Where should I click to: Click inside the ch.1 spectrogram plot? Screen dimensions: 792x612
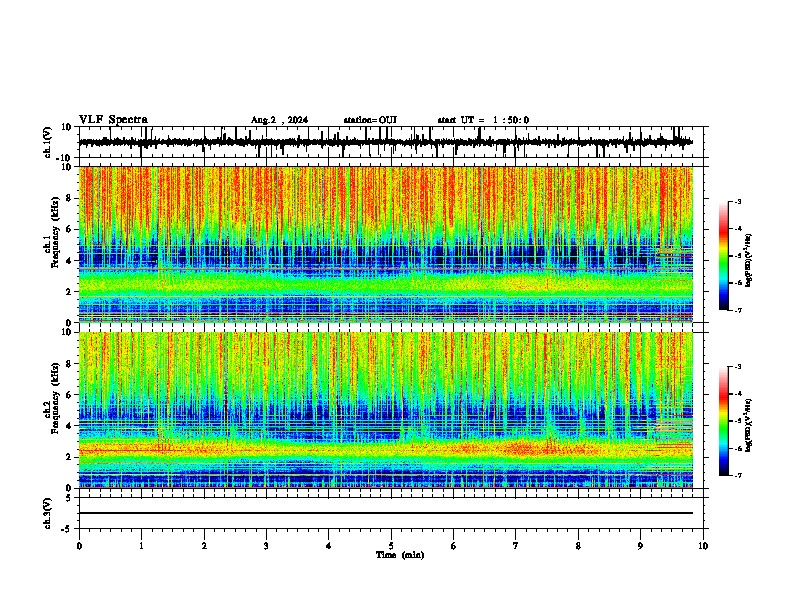386,244
